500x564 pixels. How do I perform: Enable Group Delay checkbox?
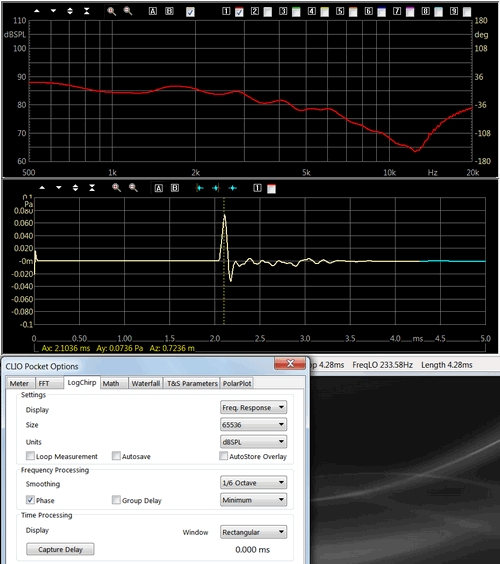pos(116,500)
